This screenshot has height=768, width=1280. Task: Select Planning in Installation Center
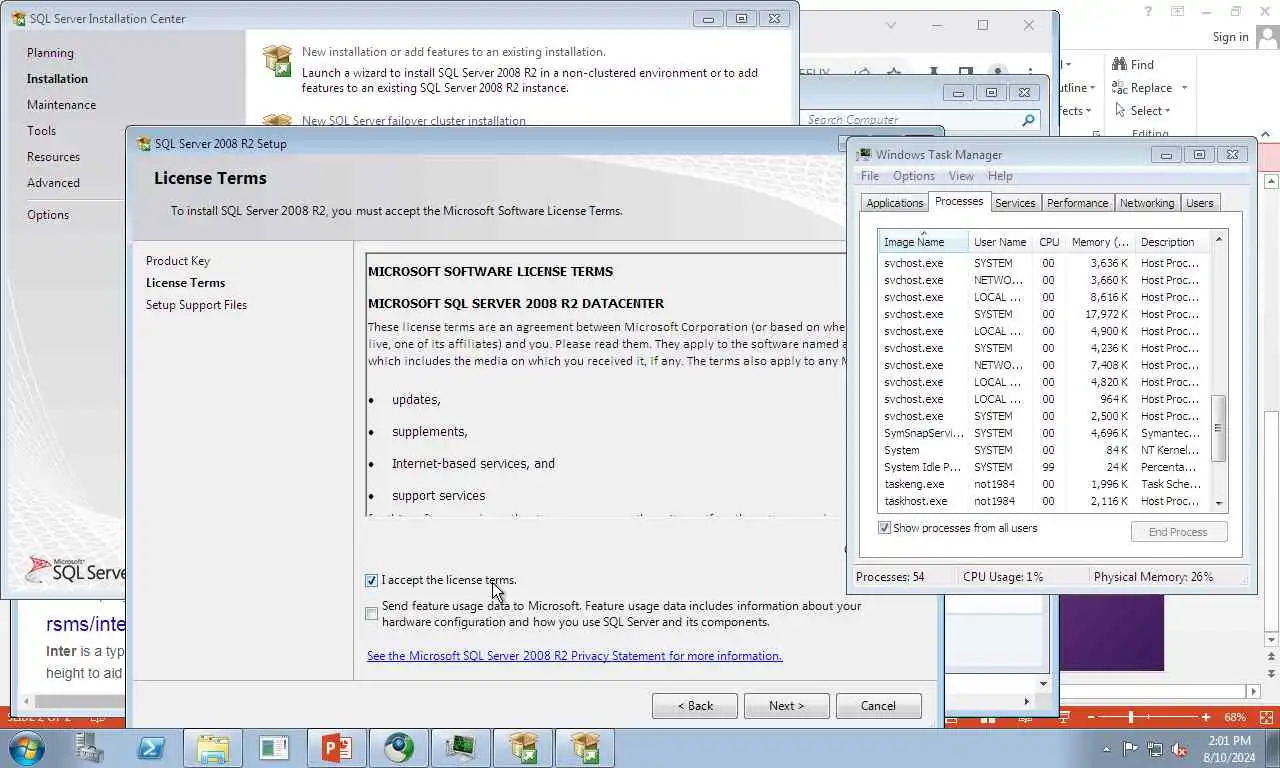pos(50,53)
